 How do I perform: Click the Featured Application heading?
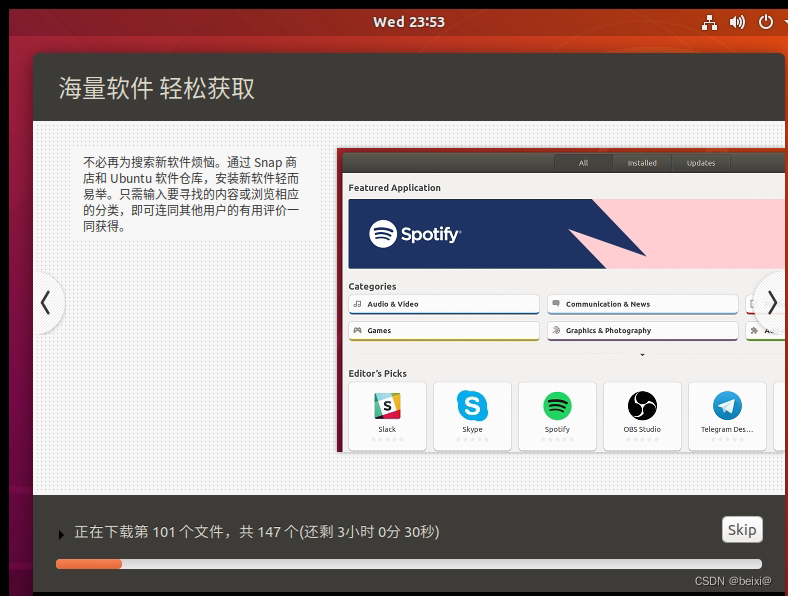[395, 187]
